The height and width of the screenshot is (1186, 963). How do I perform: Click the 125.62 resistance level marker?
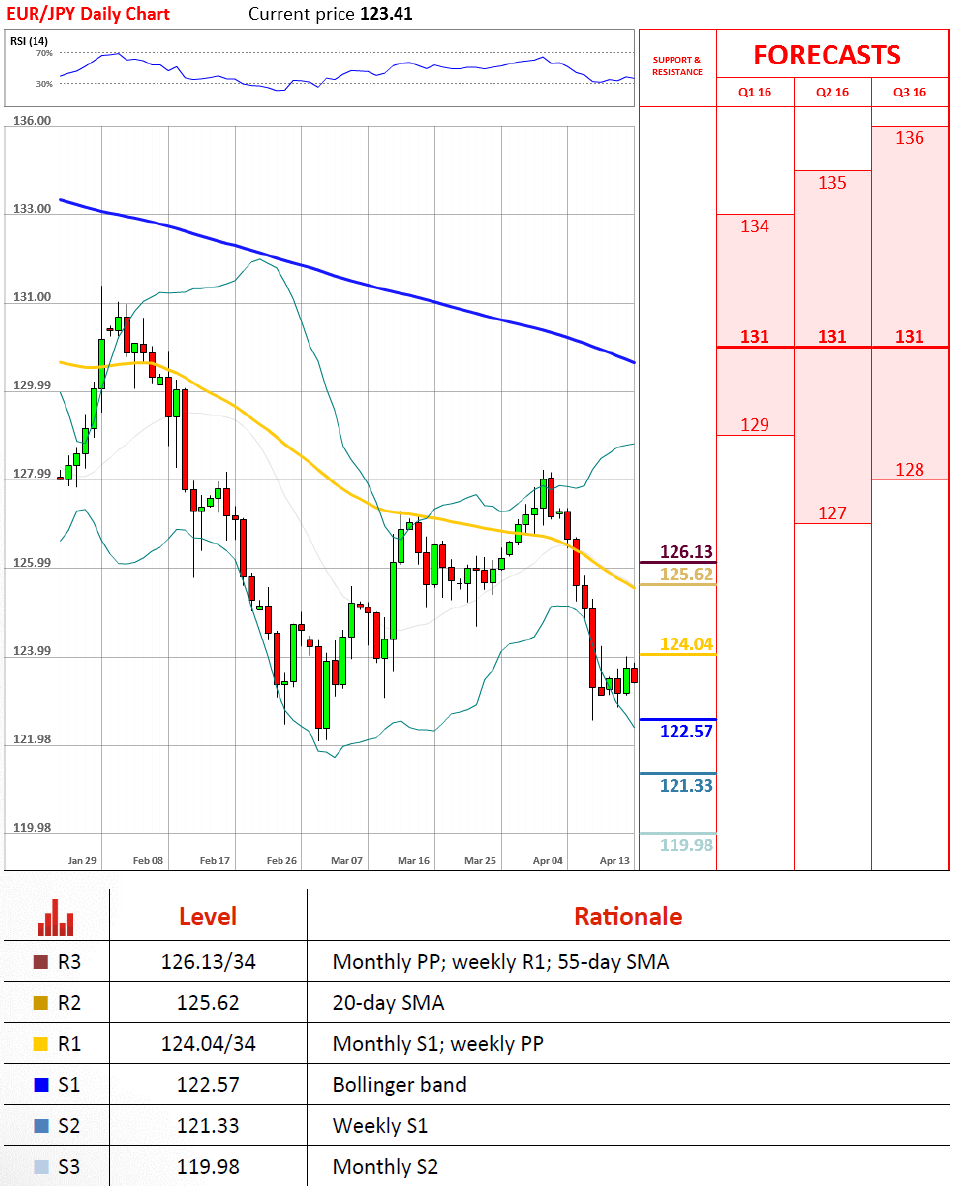coord(686,574)
